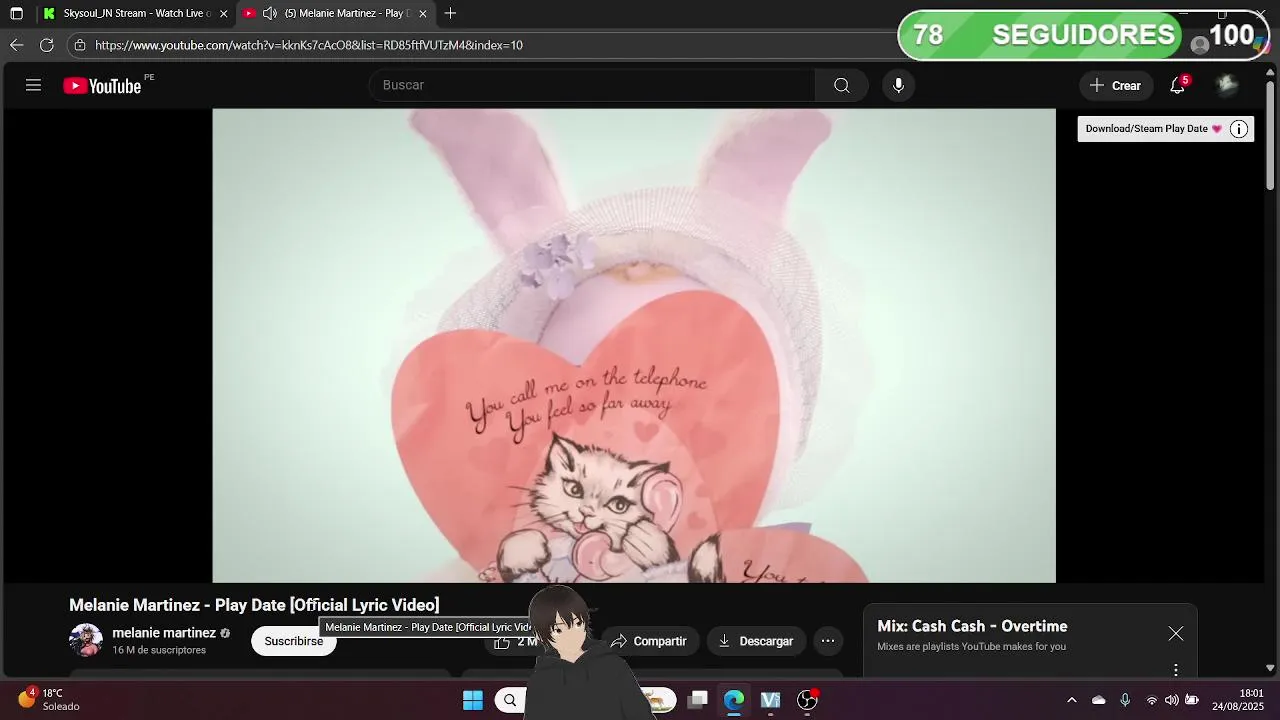Subscribe using the Suscribirse button
The height and width of the screenshot is (720, 1280).
tap(294, 641)
